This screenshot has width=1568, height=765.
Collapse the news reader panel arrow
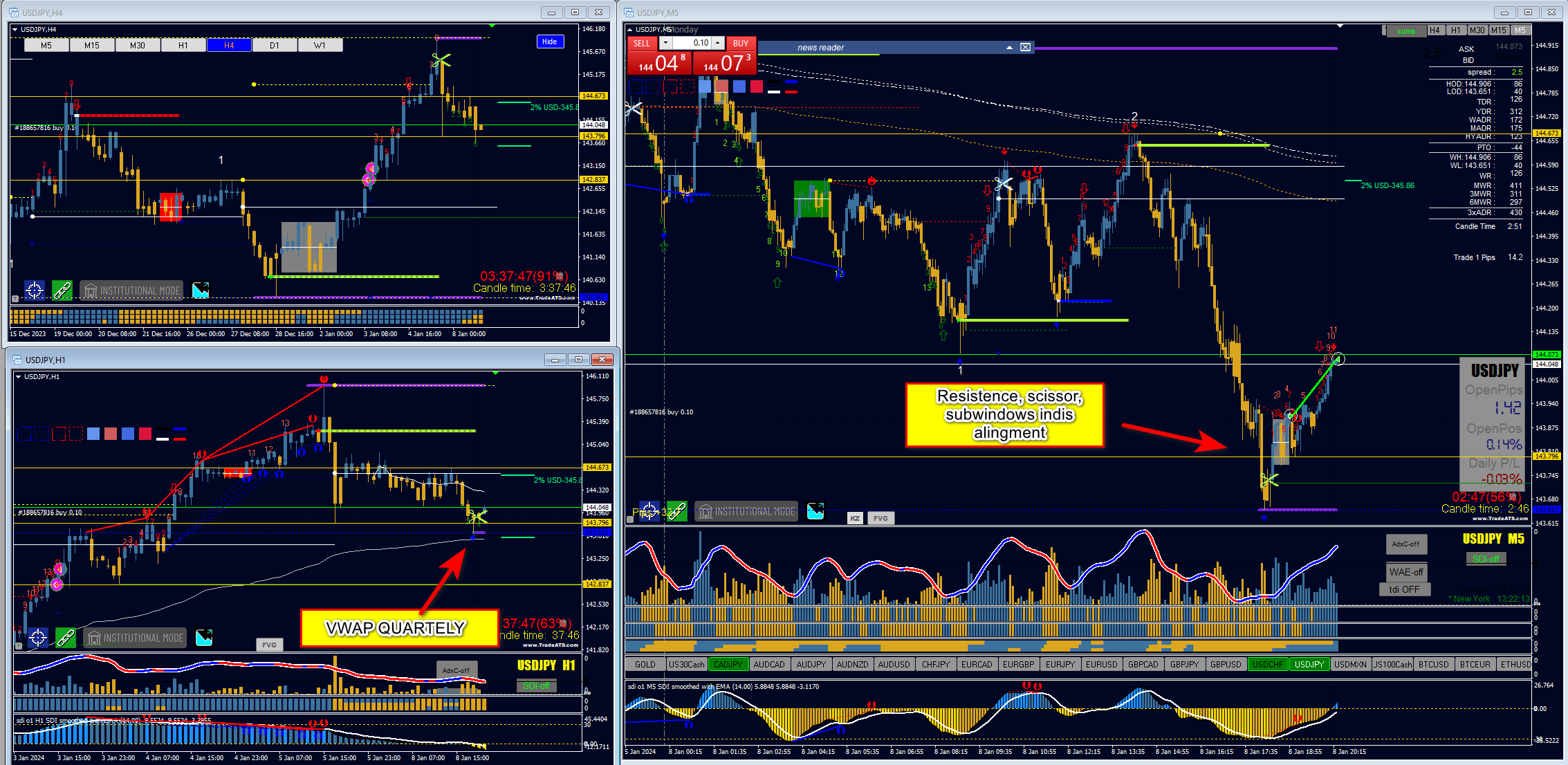pos(1009,47)
